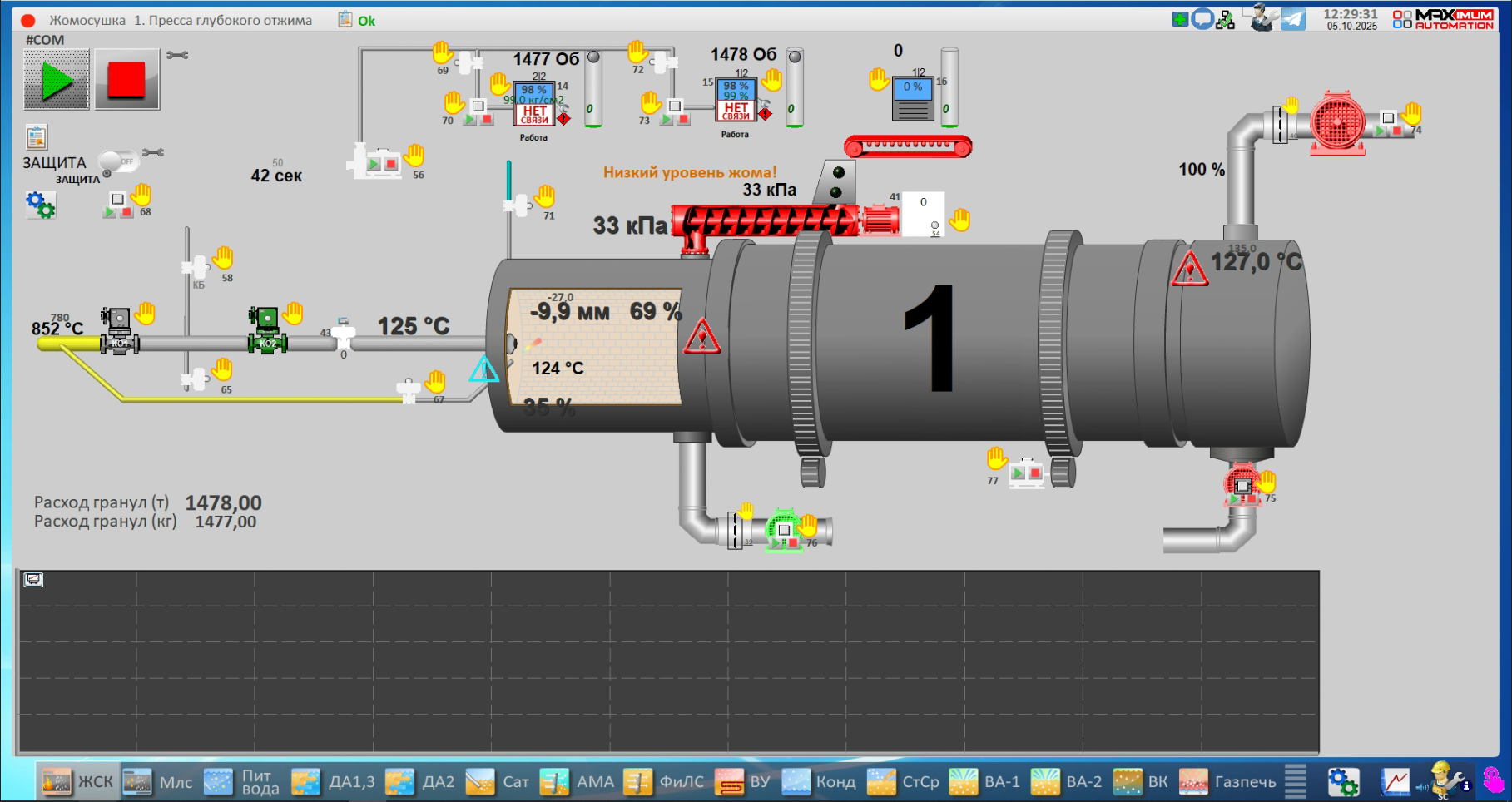
Task: Click the red screw conveyor feeder
Action: click(x=766, y=221)
